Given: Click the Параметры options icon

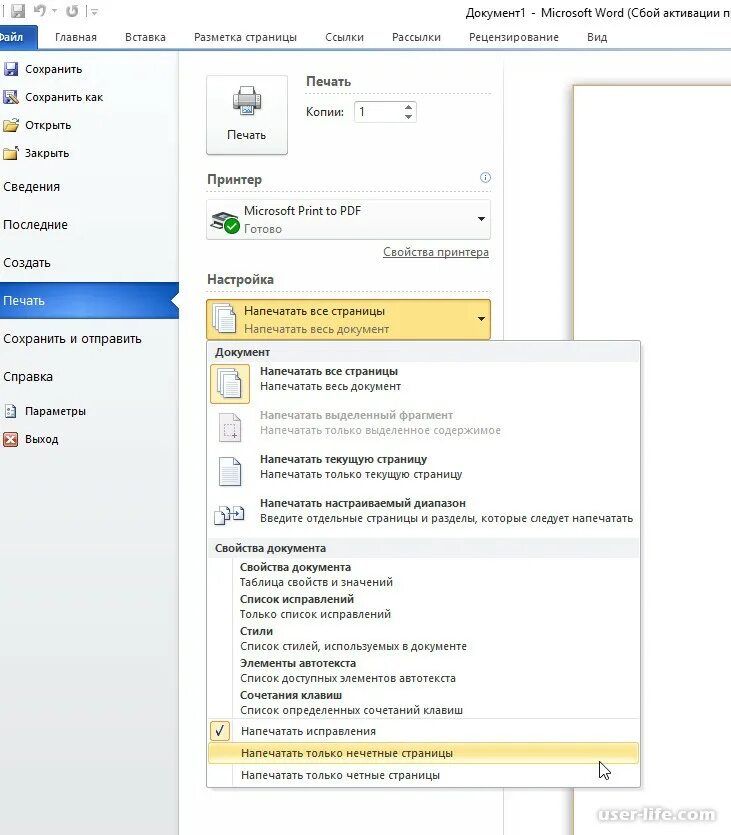Looking at the screenshot, I should pos(11,411).
